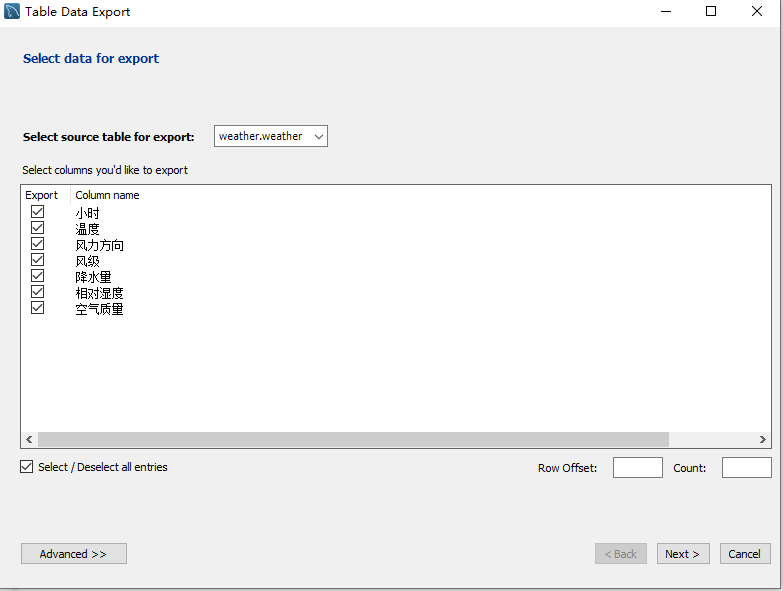Image resolution: width=783 pixels, height=591 pixels.
Task: Uncheck export for 温度 column
Action: click(x=38, y=228)
